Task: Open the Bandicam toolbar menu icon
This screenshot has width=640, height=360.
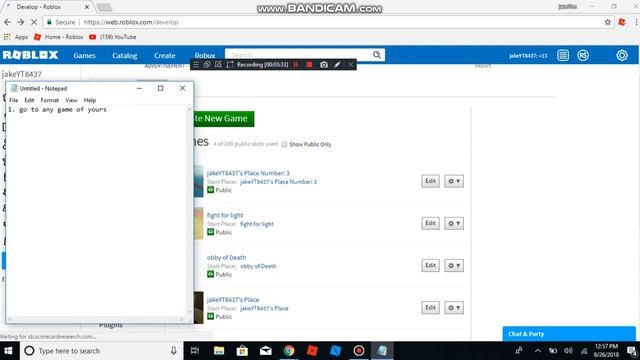Action: pos(196,64)
